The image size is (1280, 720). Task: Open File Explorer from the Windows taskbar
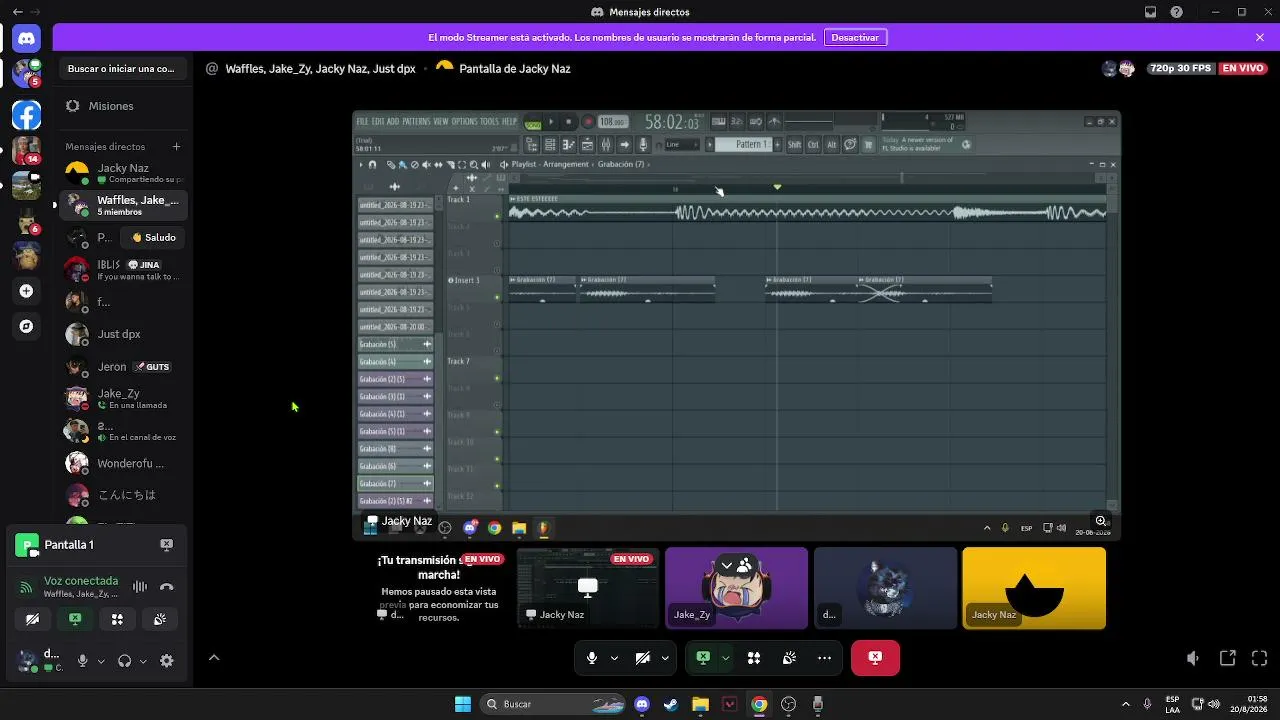[x=700, y=704]
